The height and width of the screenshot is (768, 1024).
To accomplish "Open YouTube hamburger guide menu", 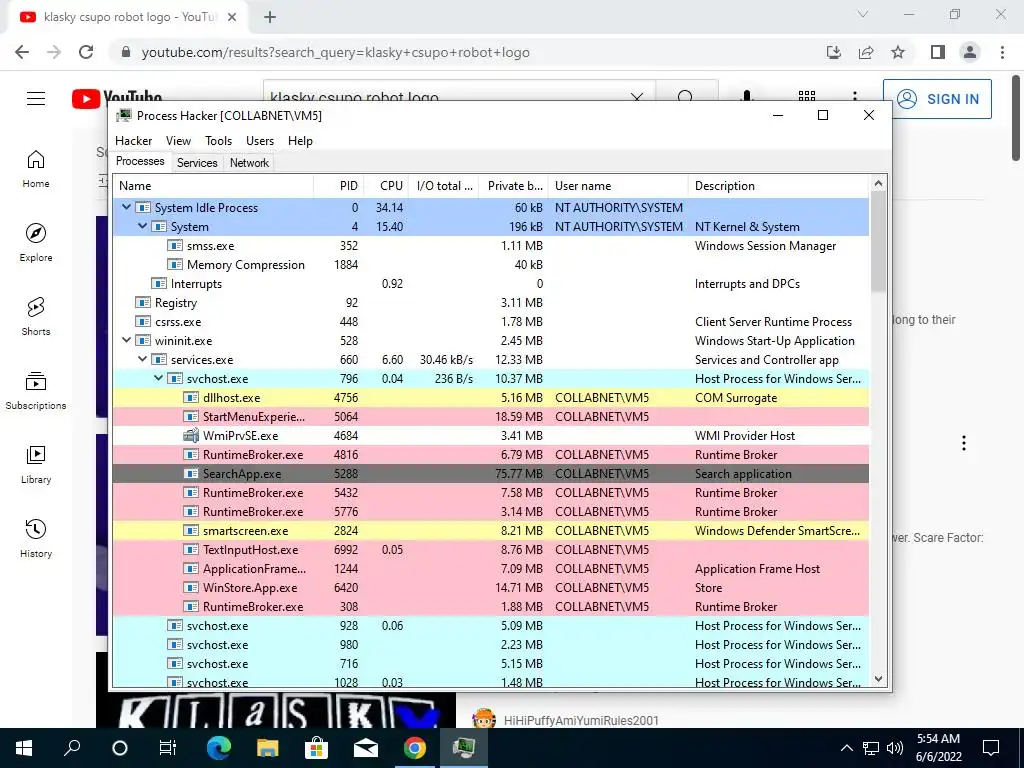I will pyautogui.click(x=36, y=99).
